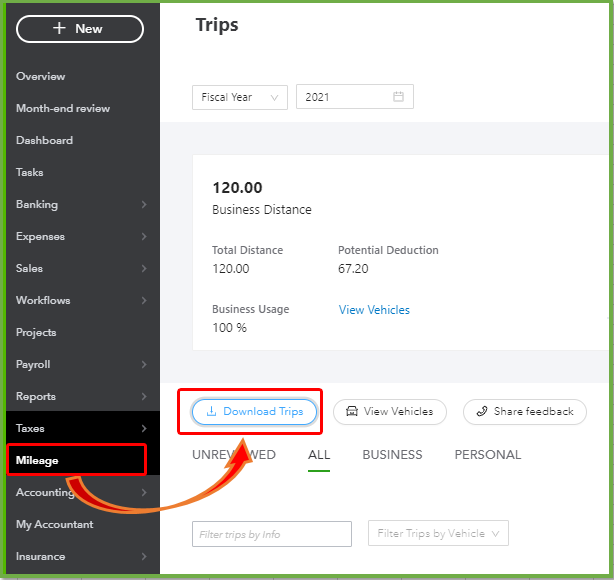This screenshot has height=580, width=614.
Task: Open Filter Trips by Vehicle dropdown
Action: [438, 534]
